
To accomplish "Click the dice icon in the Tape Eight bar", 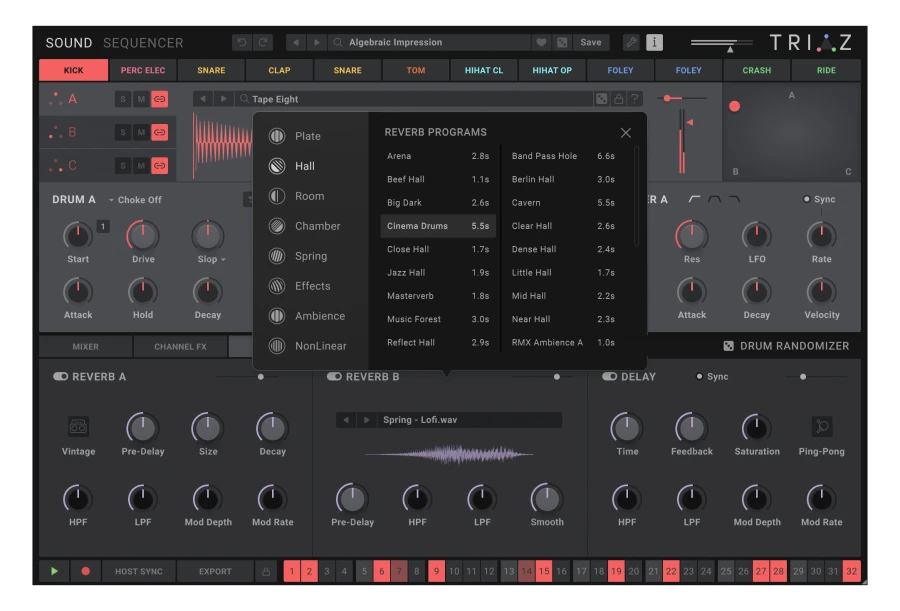I will point(602,99).
